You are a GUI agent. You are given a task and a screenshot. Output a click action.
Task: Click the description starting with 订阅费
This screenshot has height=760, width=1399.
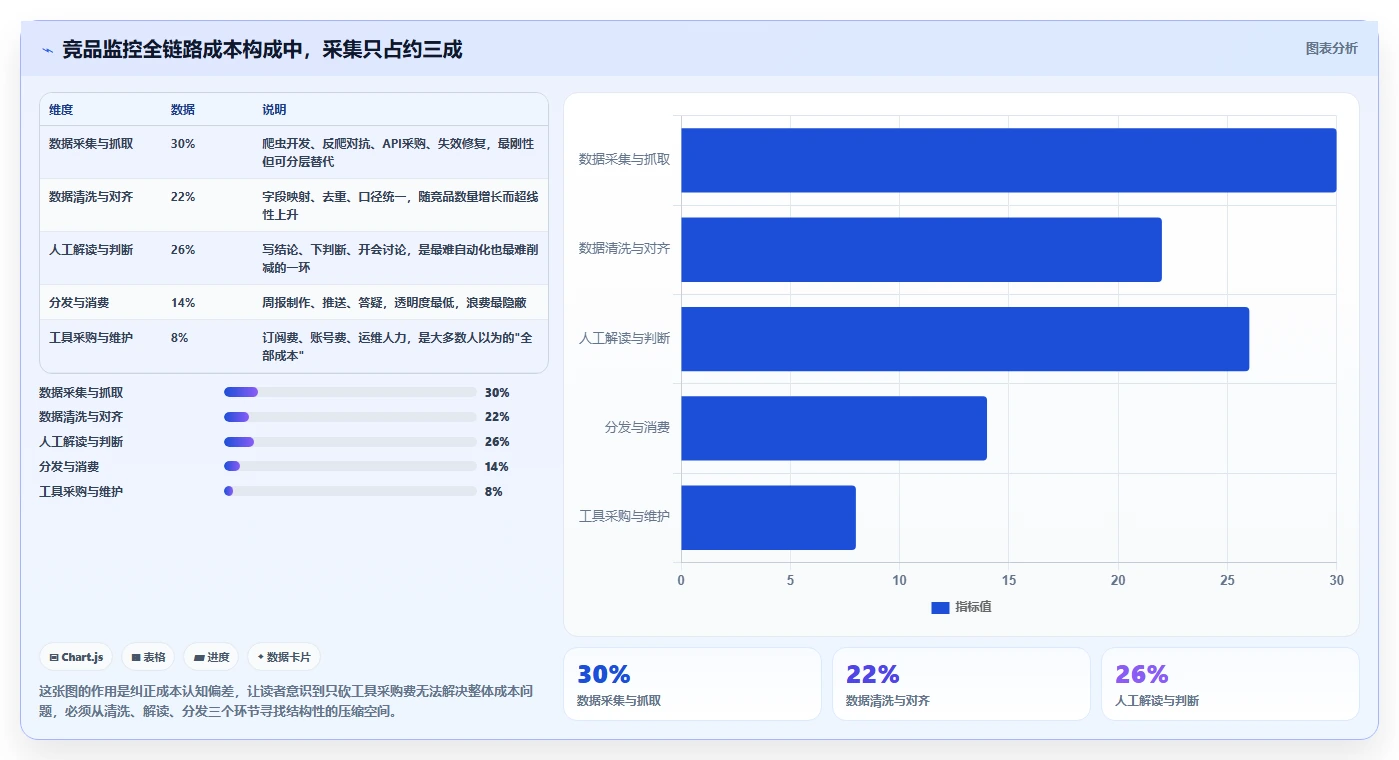pos(399,346)
